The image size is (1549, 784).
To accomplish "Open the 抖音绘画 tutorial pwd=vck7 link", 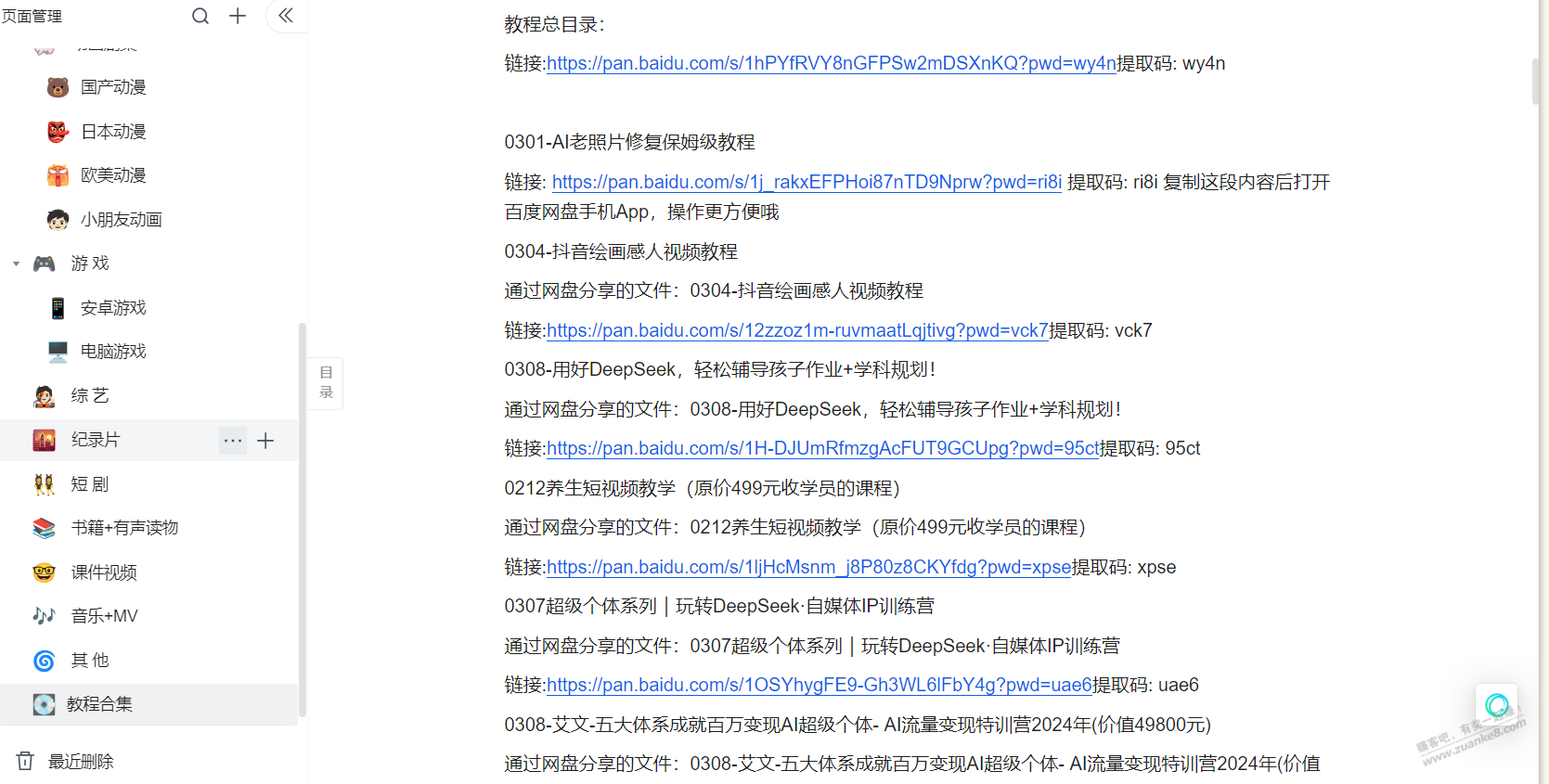I will coord(796,331).
